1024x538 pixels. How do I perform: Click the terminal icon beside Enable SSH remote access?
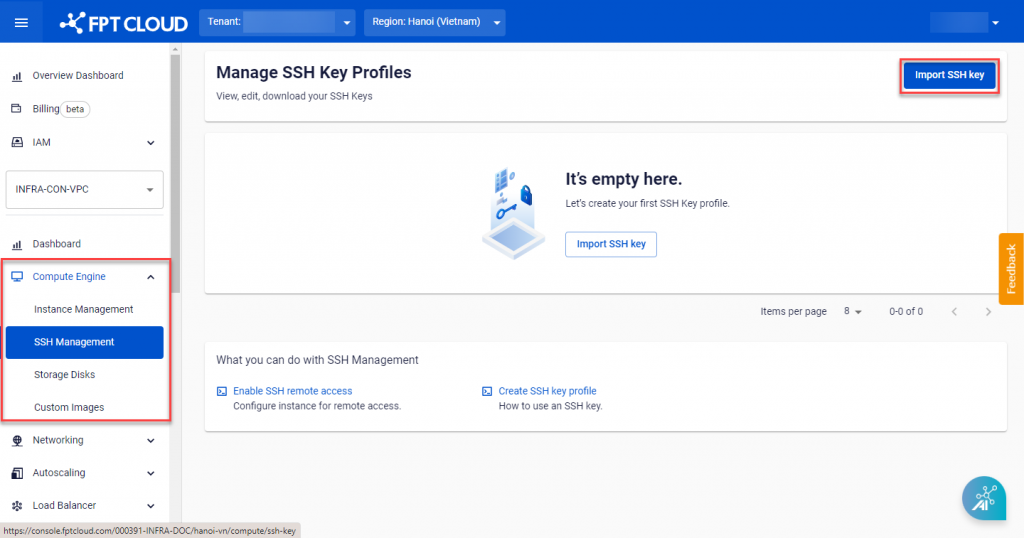point(222,391)
